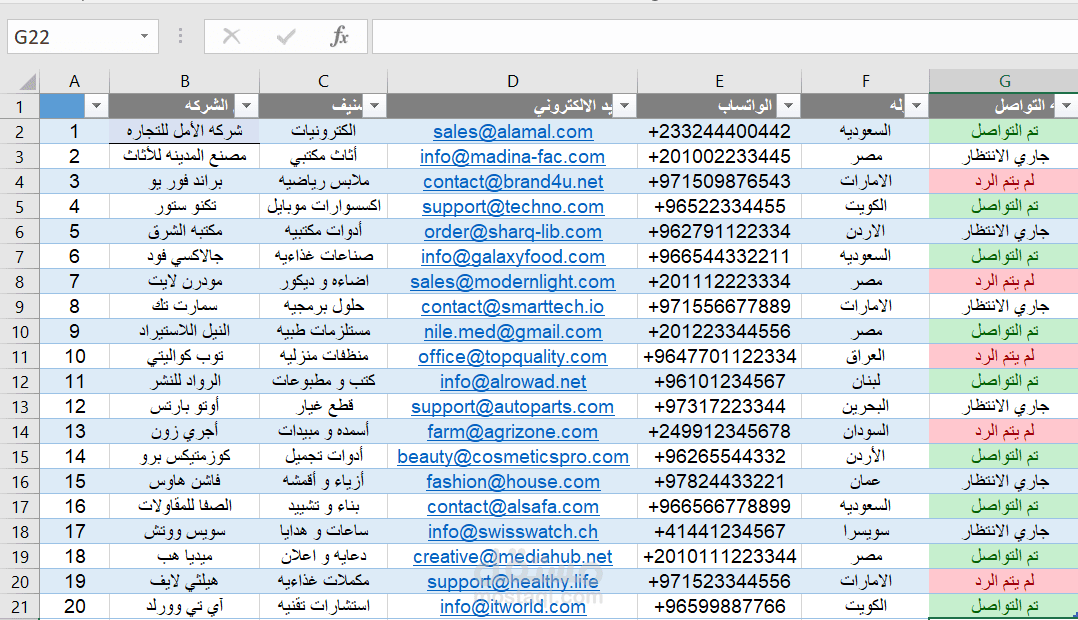Open support@autoparts.com email link
Image resolution: width=1078 pixels, height=620 pixels.
pos(512,407)
